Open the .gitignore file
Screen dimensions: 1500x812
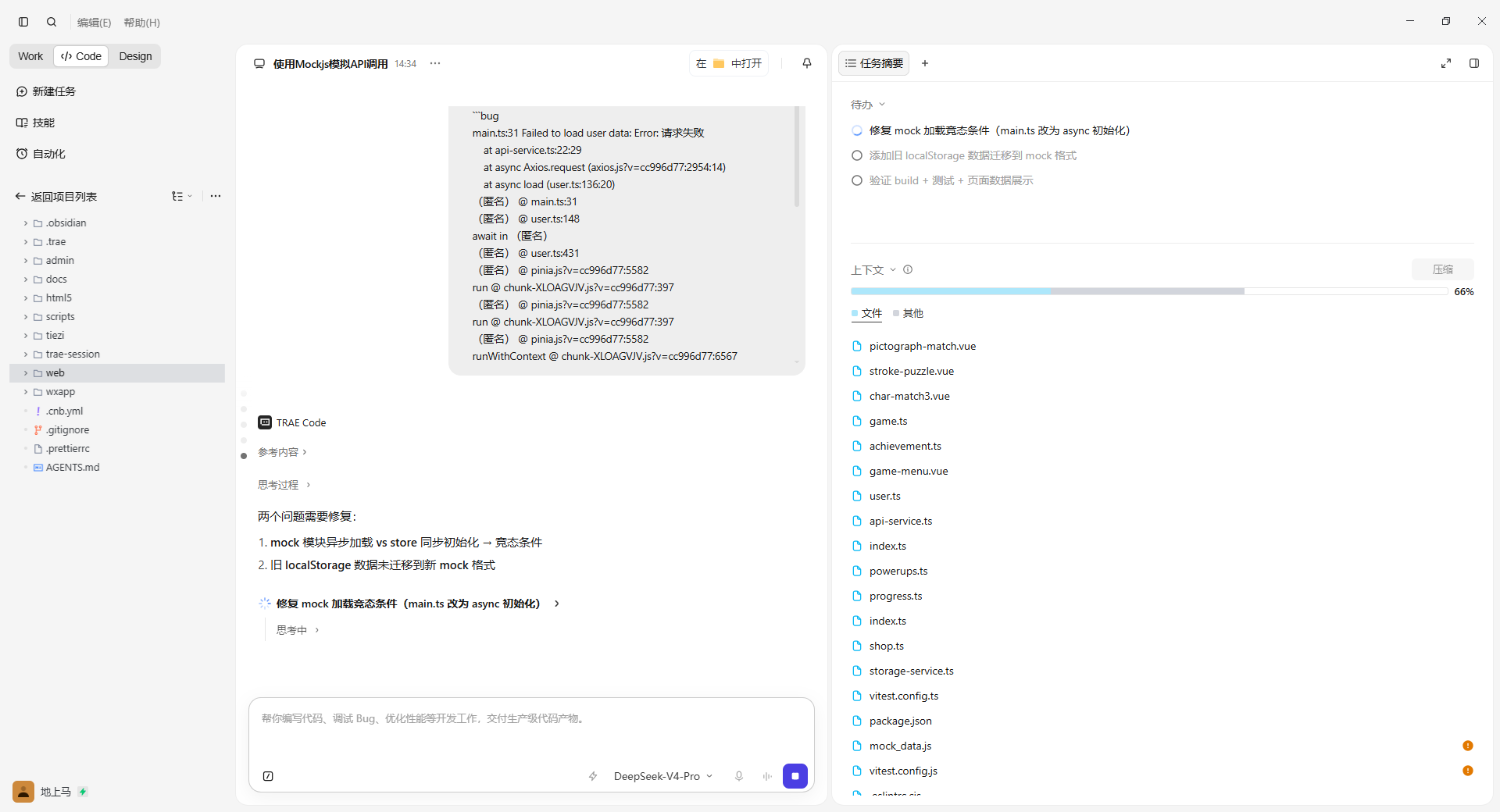(x=67, y=429)
